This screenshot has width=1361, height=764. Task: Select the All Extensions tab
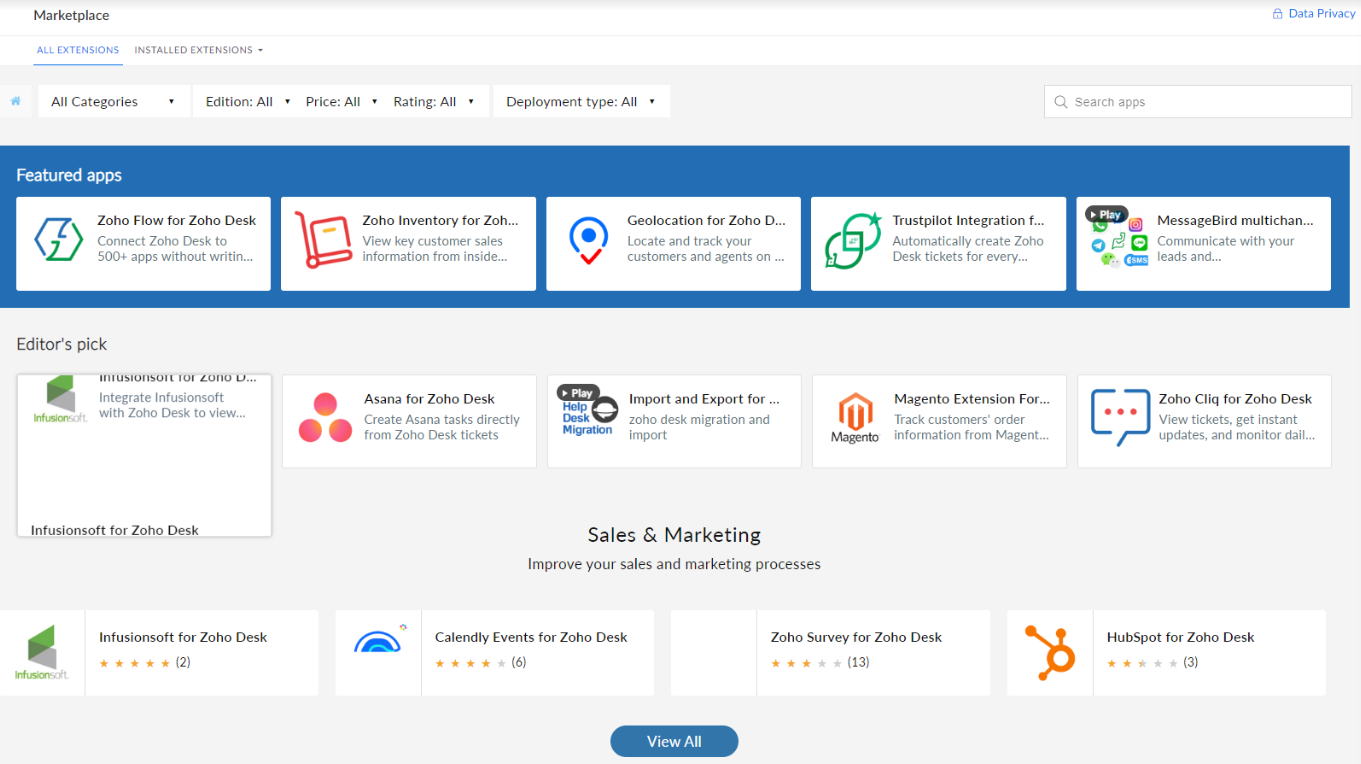tap(78, 50)
